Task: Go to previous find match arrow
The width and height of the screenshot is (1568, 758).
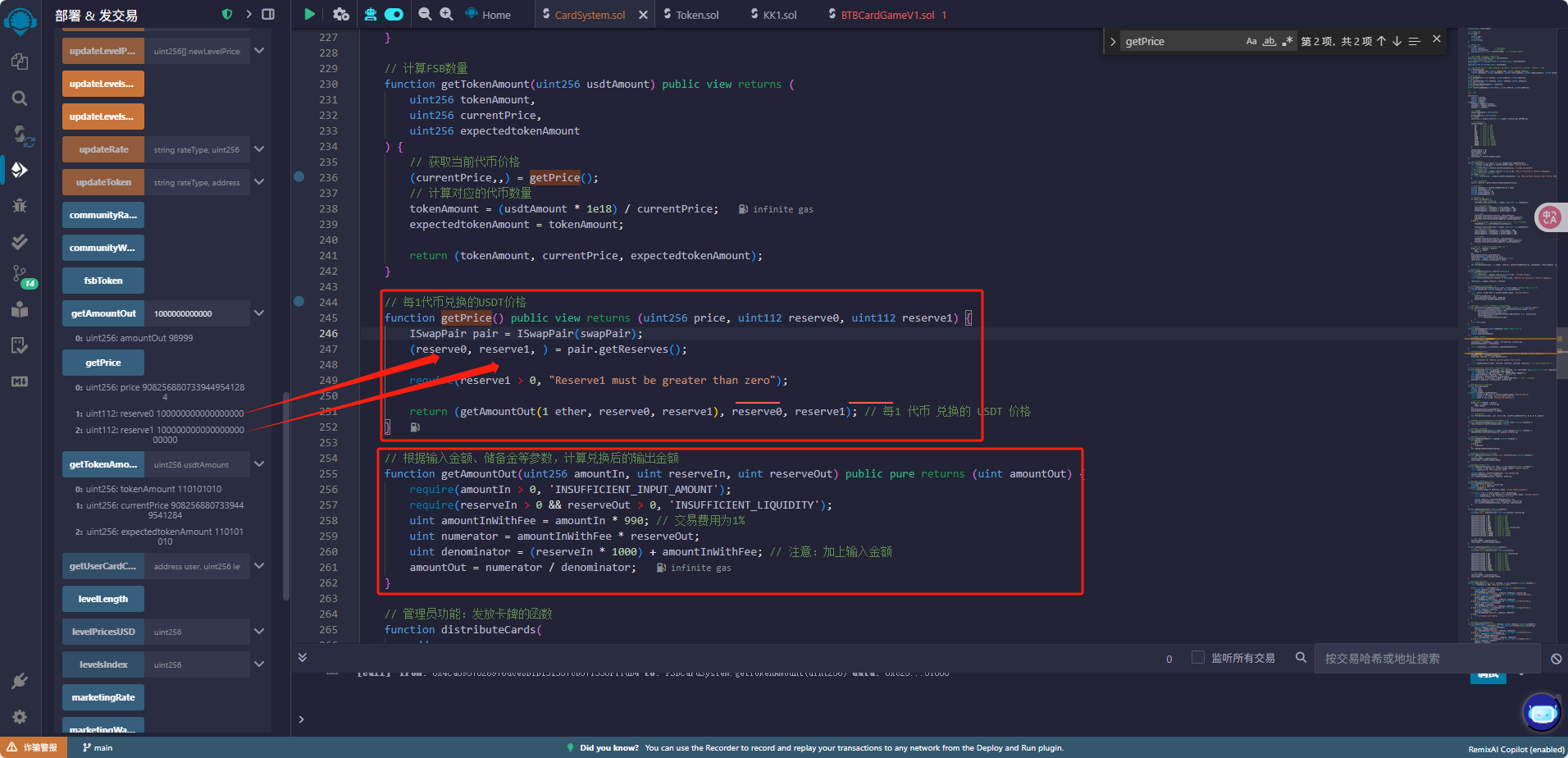Action: 1381,41
